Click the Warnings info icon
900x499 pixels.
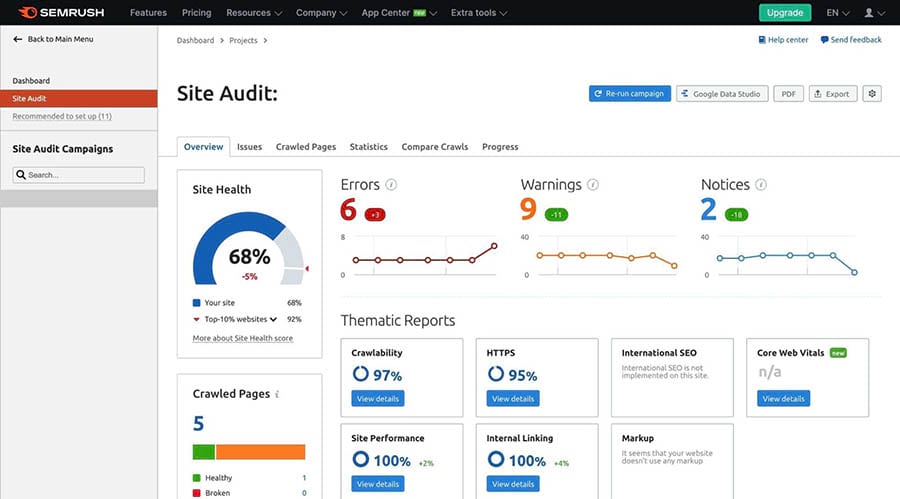tap(593, 185)
